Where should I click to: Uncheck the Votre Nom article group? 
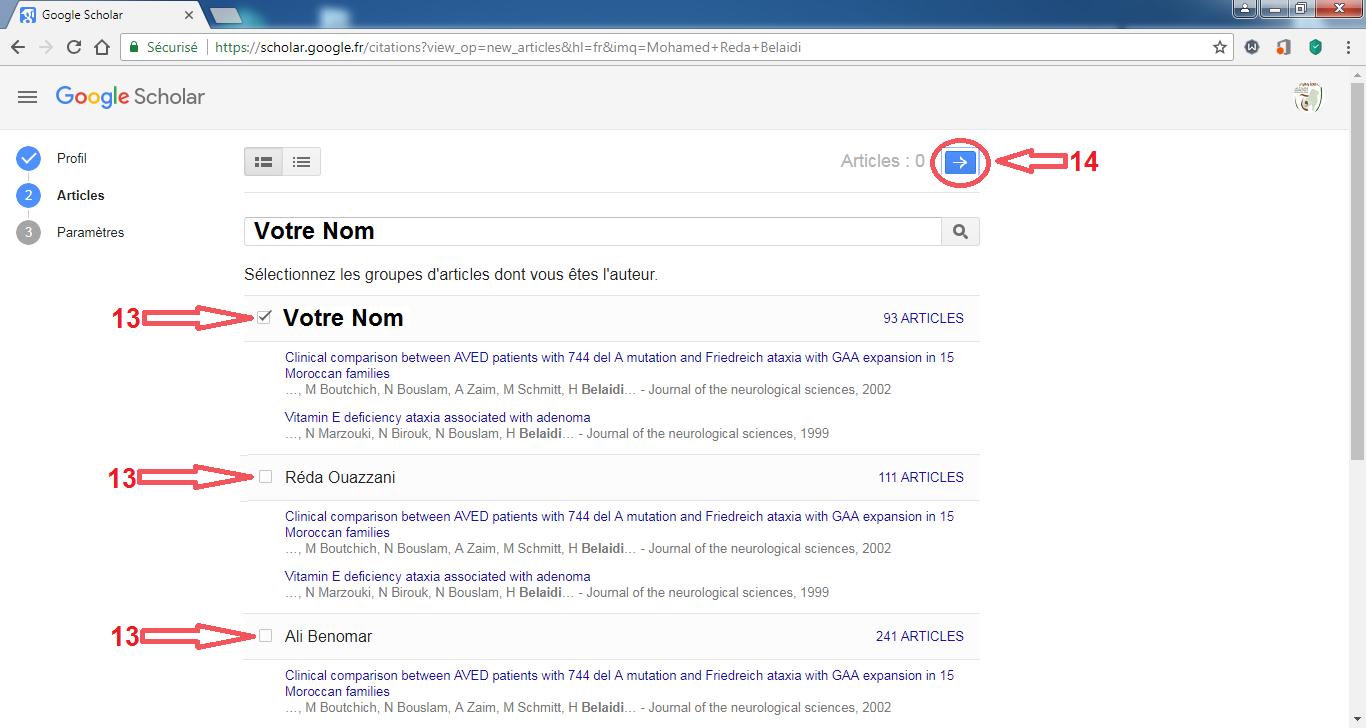[x=265, y=318]
